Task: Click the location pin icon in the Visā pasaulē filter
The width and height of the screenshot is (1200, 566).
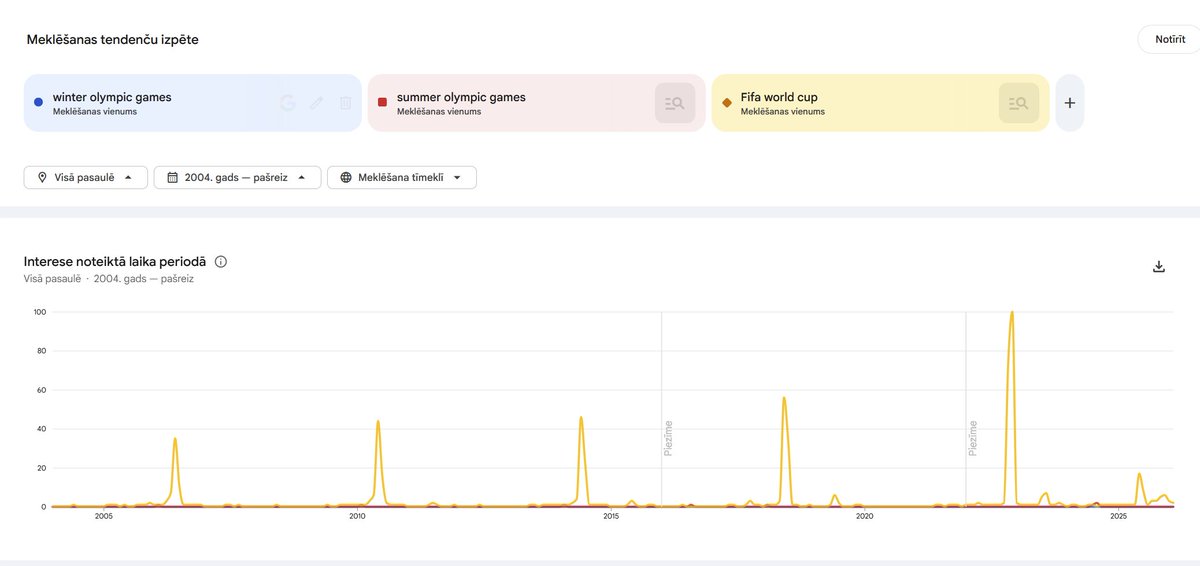Action: (42, 177)
